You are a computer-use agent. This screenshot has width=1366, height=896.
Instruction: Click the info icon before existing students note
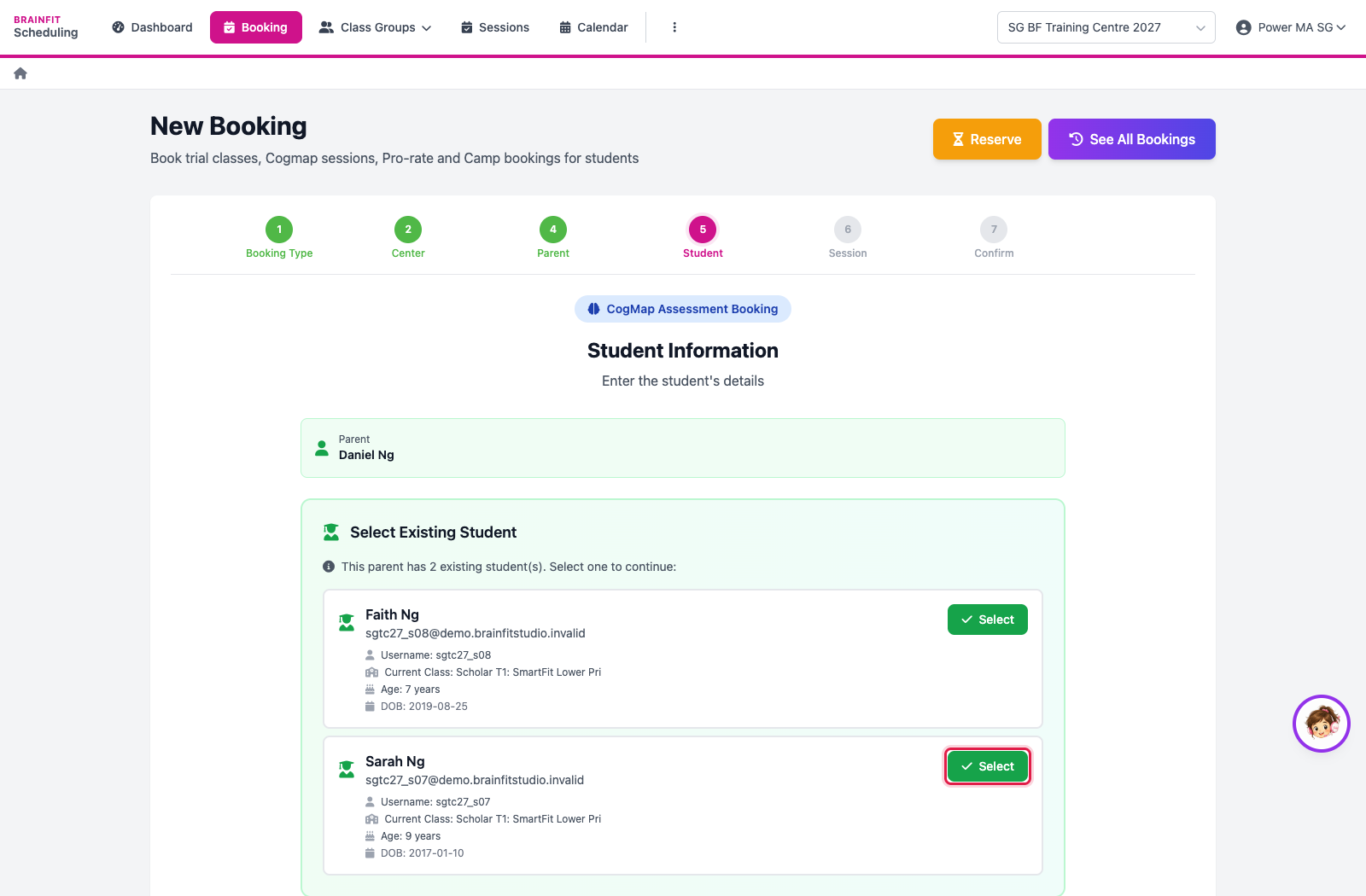(x=329, y=567)
